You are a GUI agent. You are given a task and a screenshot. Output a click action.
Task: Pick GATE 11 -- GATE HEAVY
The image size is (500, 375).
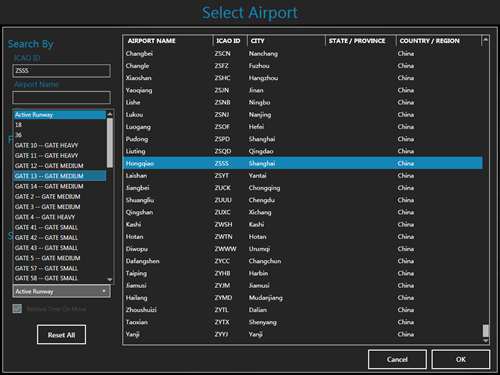60,156
